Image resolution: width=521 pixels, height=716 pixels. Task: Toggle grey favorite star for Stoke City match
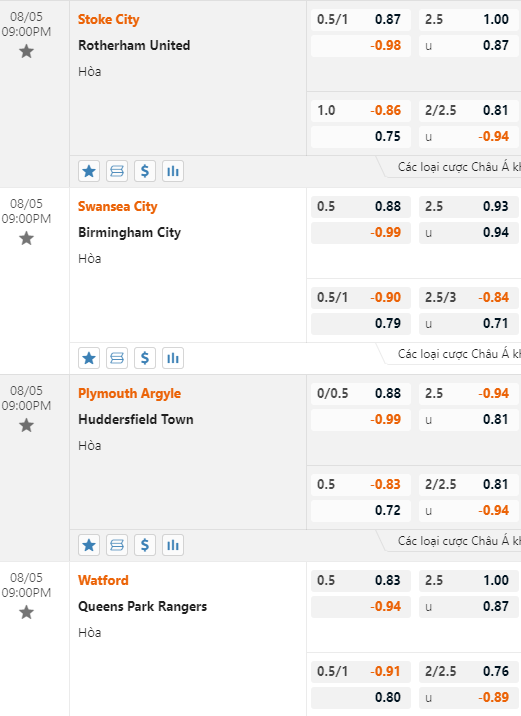[x=26, y=51]
